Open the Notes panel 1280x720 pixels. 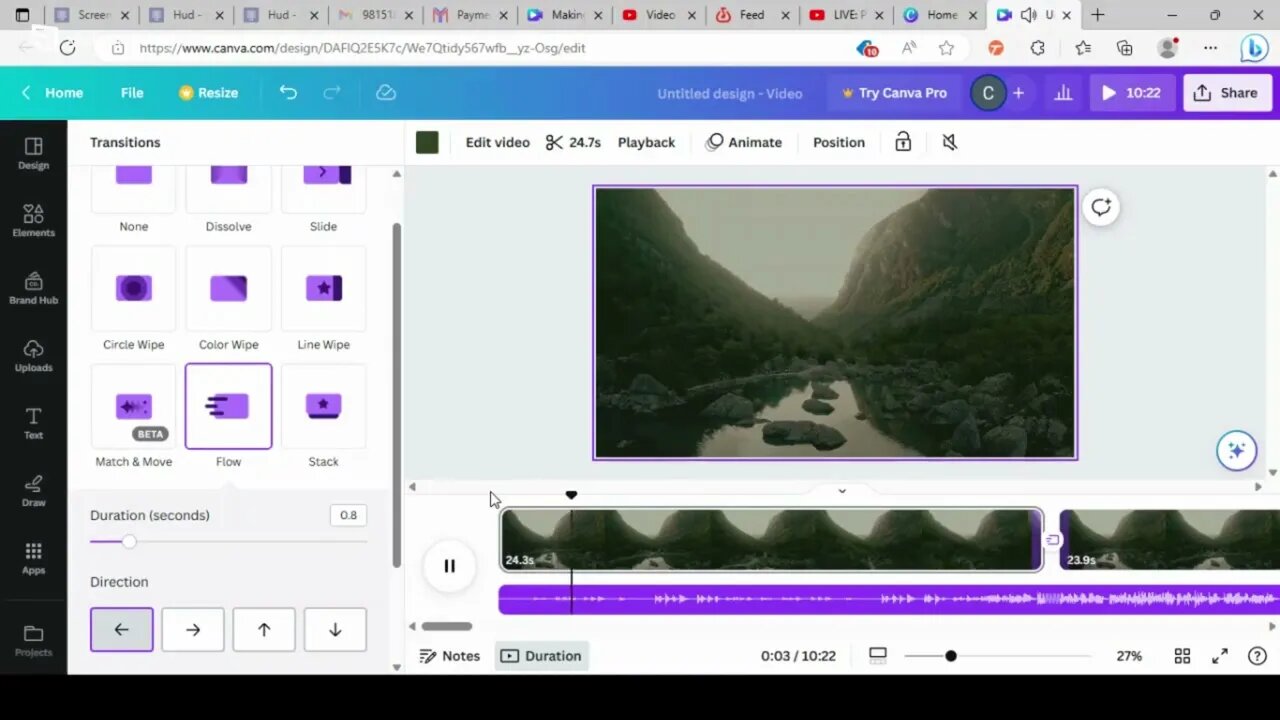pyautogui.click(x=450, y=656)
